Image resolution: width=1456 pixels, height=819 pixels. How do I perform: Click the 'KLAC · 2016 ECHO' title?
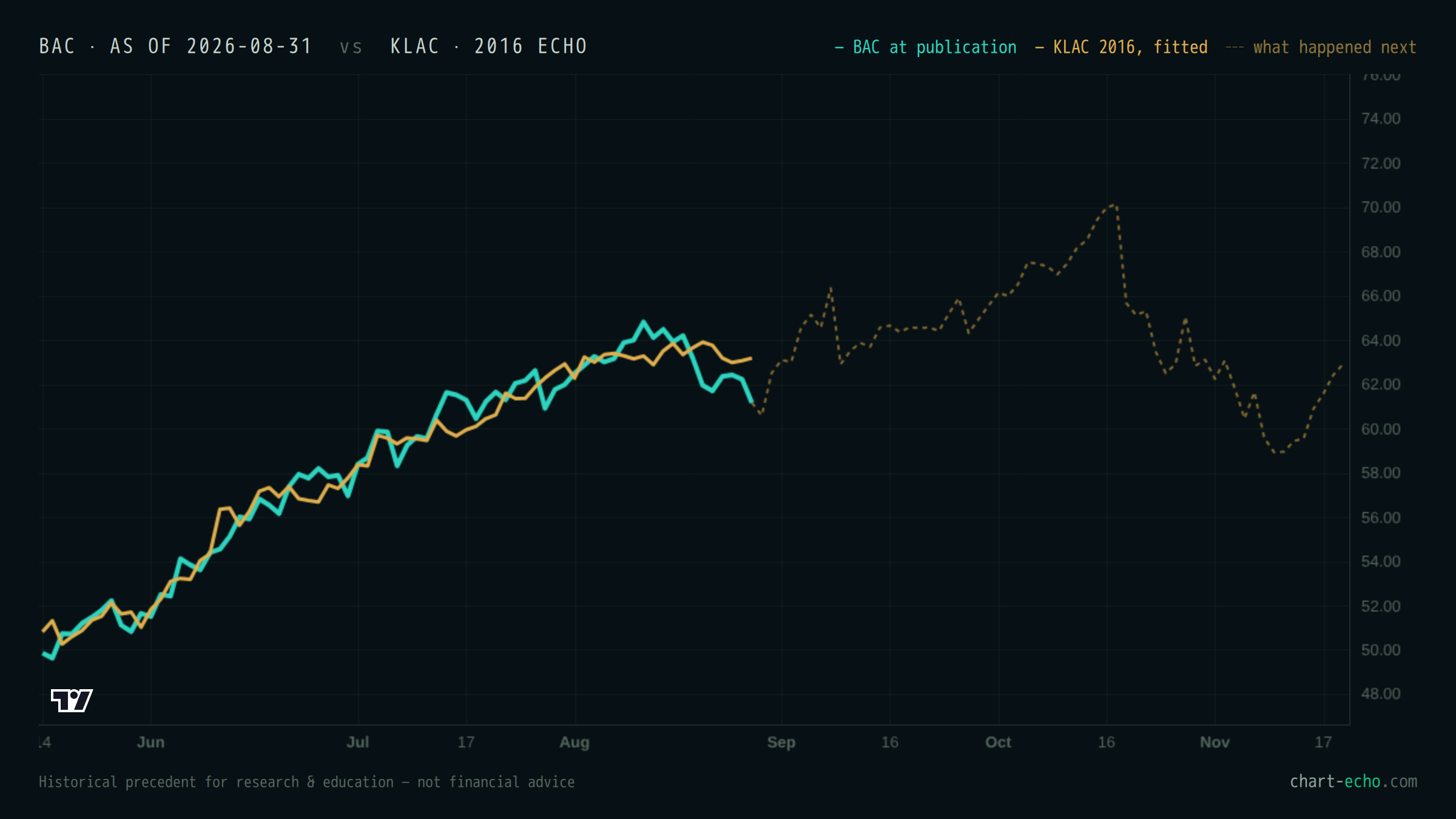tap(489, 46)
